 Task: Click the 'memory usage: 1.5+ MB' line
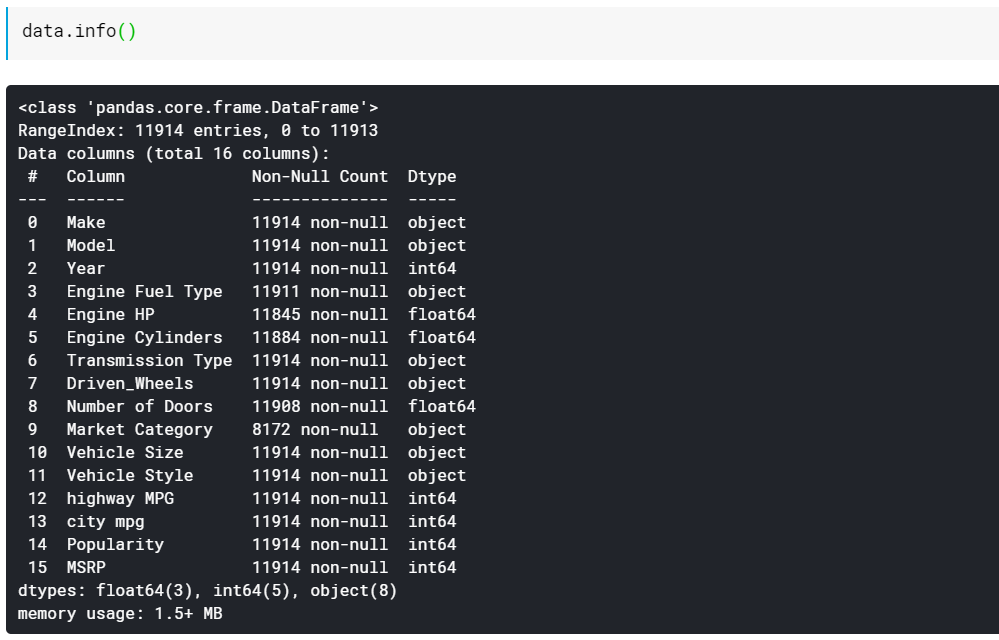[120, 613]
